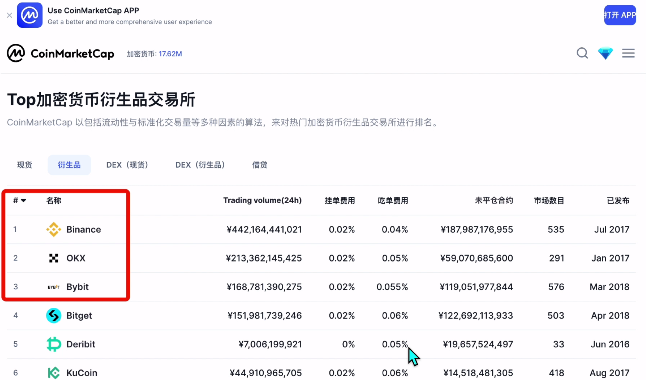This screenshot has height=380, width=646.
Task: Click Bybit taker fee 0.055%
Action: coord(392,287)
